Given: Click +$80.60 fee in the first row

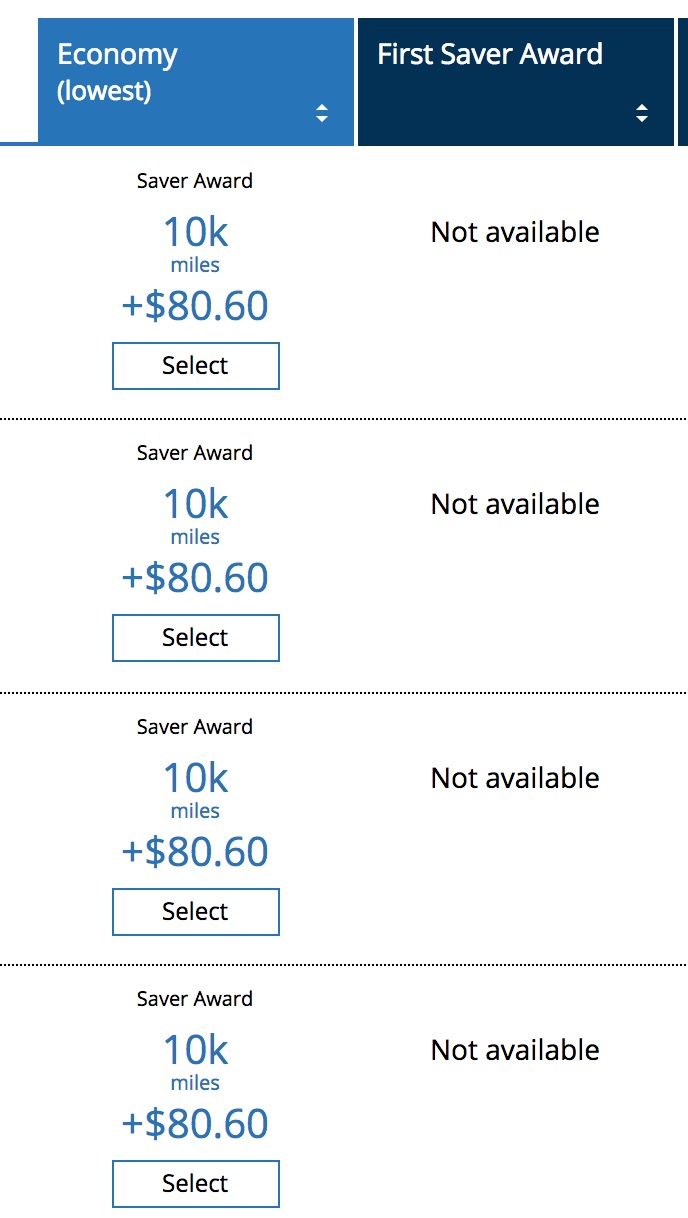Looking at the screenshot, I should coord(195,306).
